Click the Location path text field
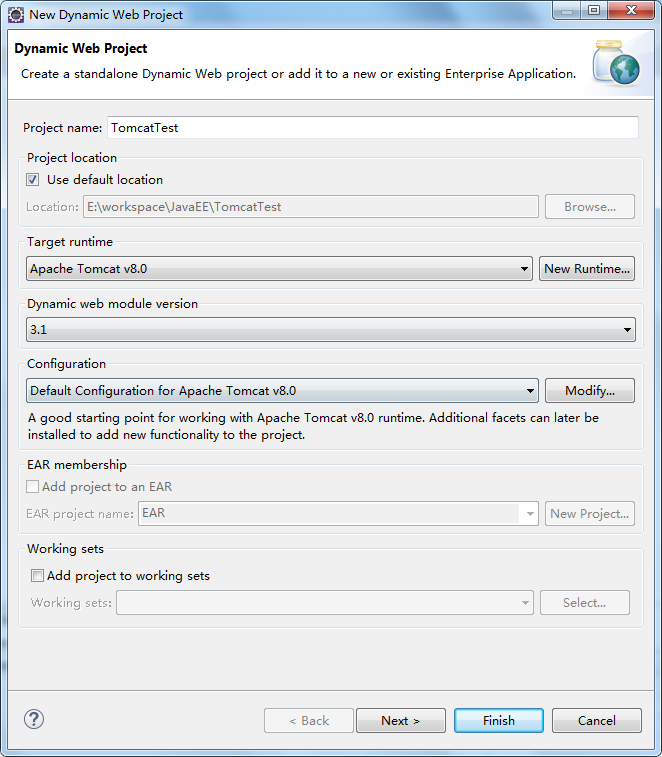 click(311, 207)
